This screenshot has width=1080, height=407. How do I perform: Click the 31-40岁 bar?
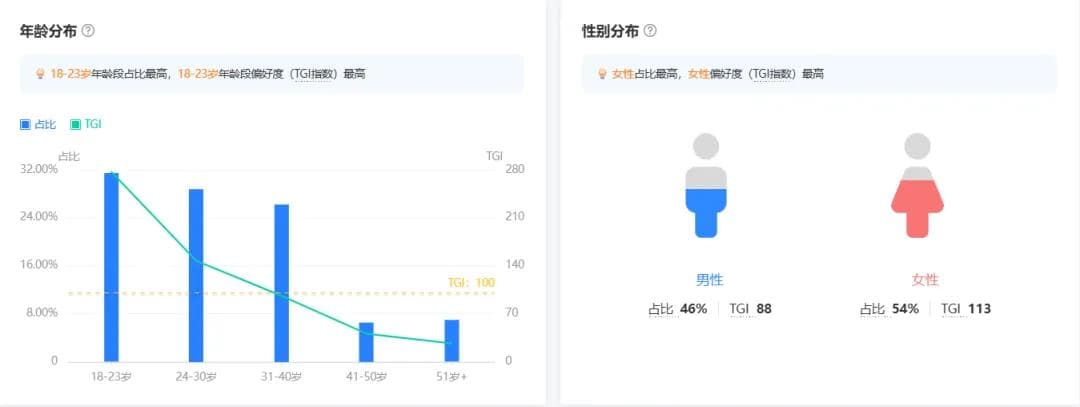point(281,283)
